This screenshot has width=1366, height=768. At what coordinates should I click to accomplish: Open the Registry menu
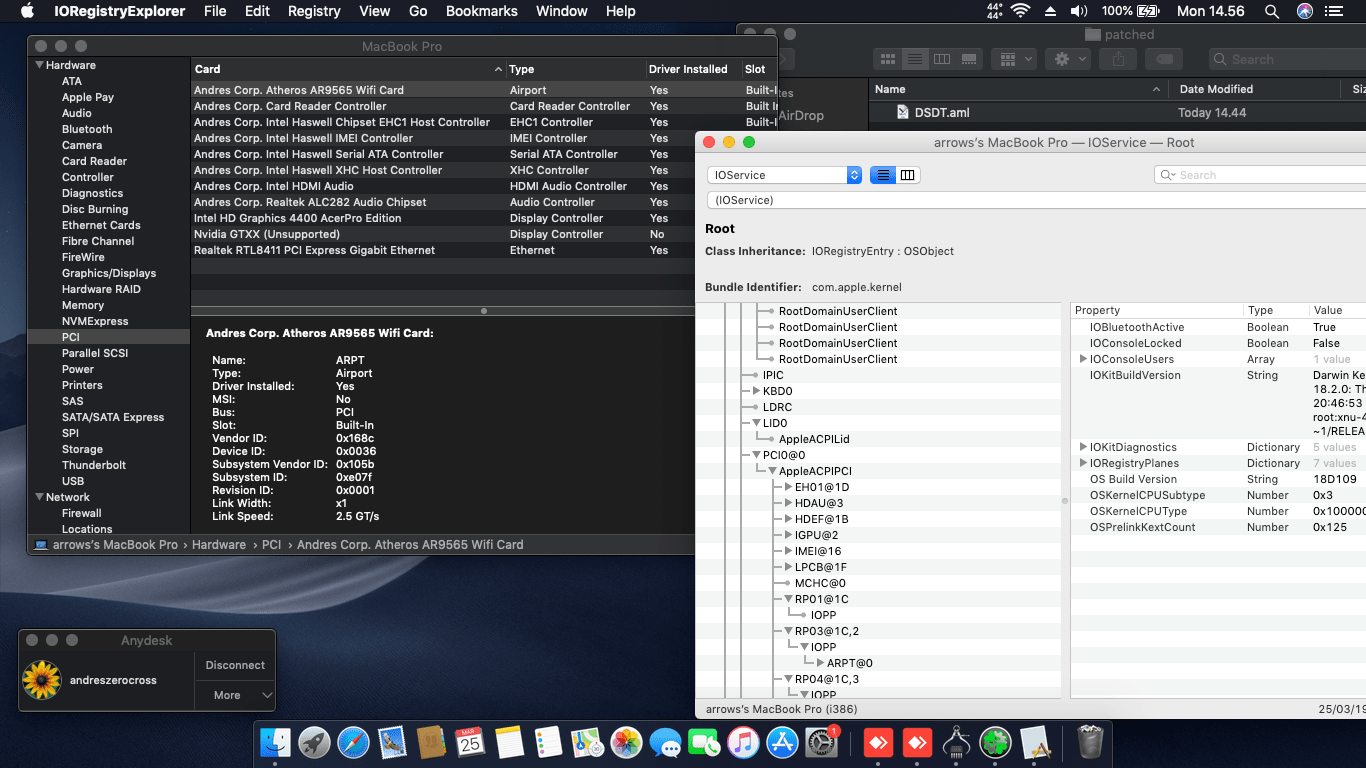314,11
